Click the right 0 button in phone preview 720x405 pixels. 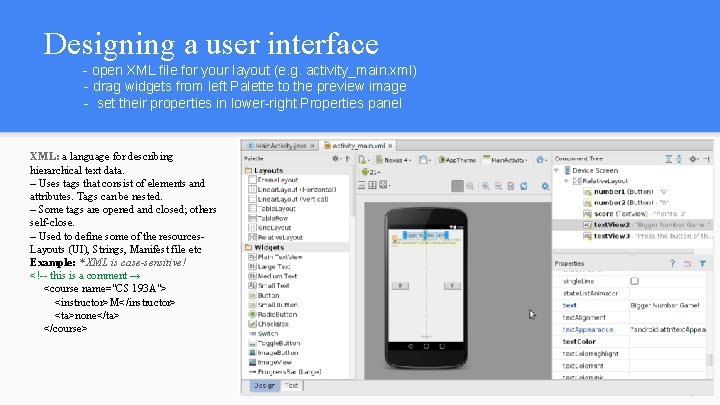[452, 286]
